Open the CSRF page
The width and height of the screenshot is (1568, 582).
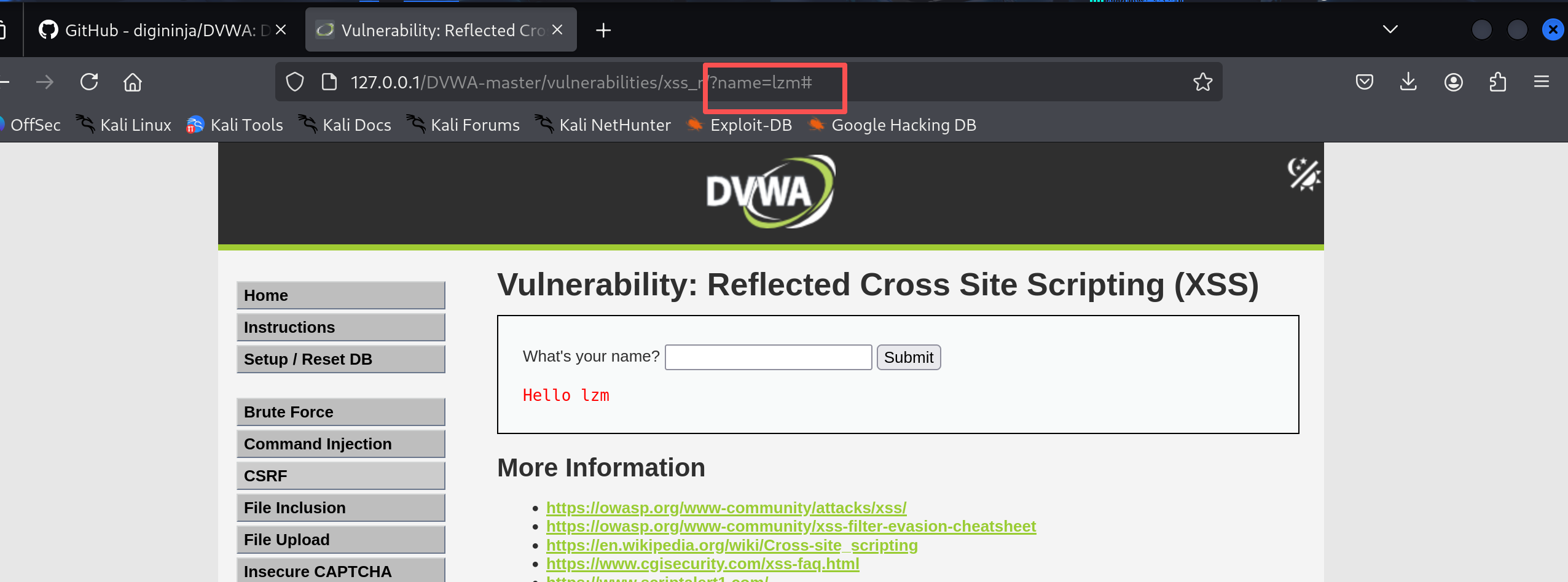pyautogui.click(x=340, y=476)
